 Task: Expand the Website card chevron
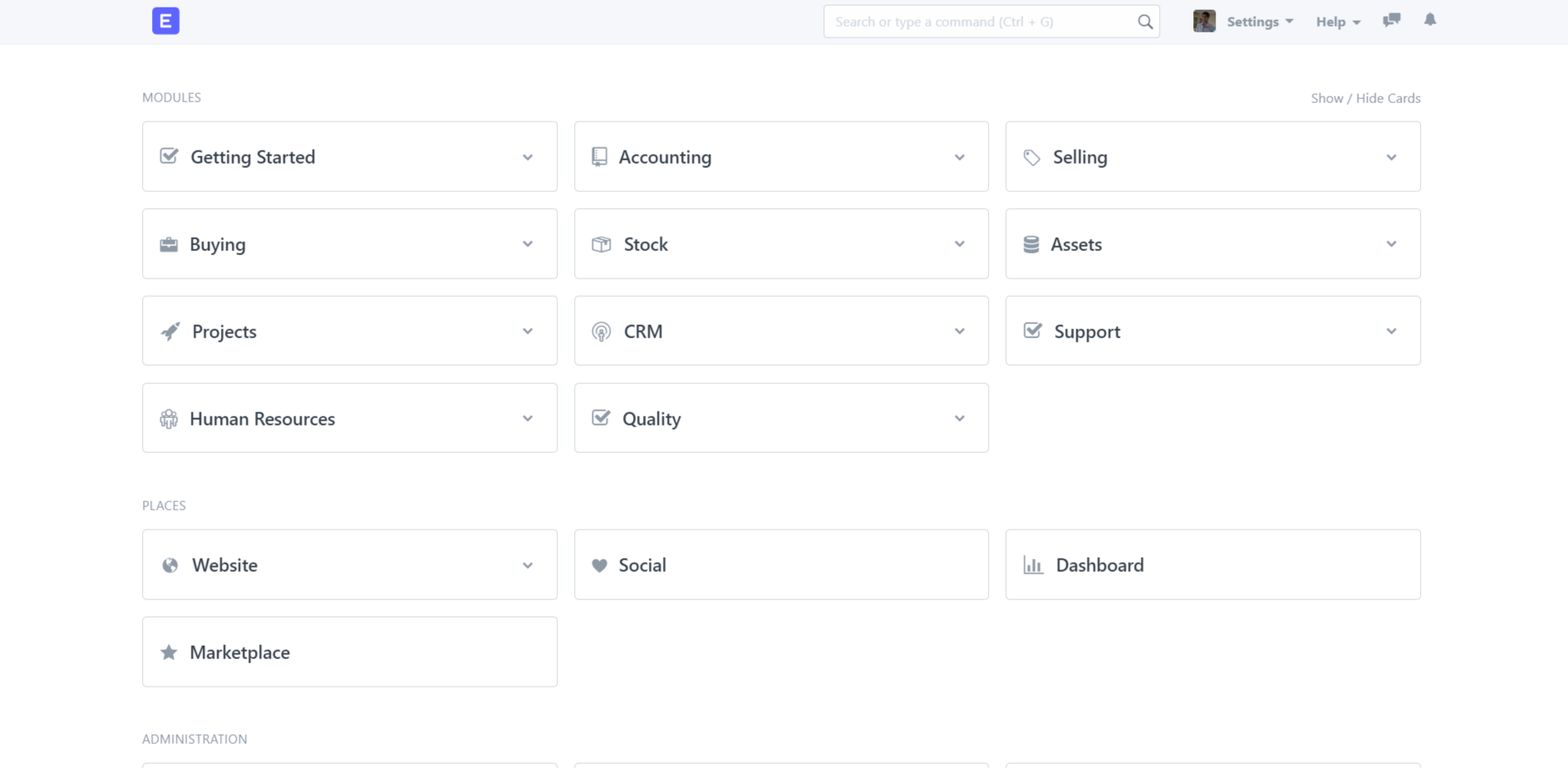(528, 565)
